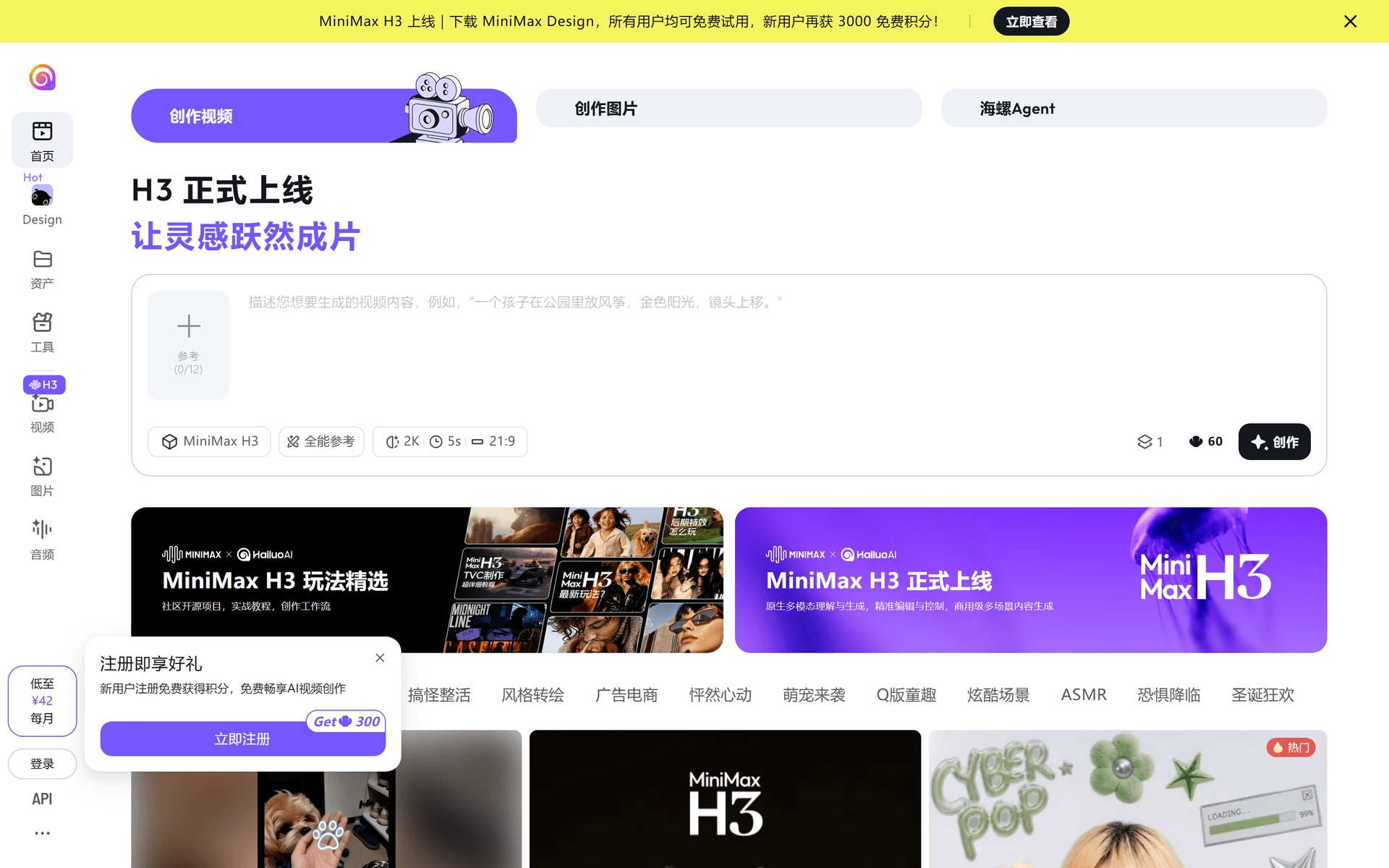Click the layers count icon showing 1

tap(1150, 442)
